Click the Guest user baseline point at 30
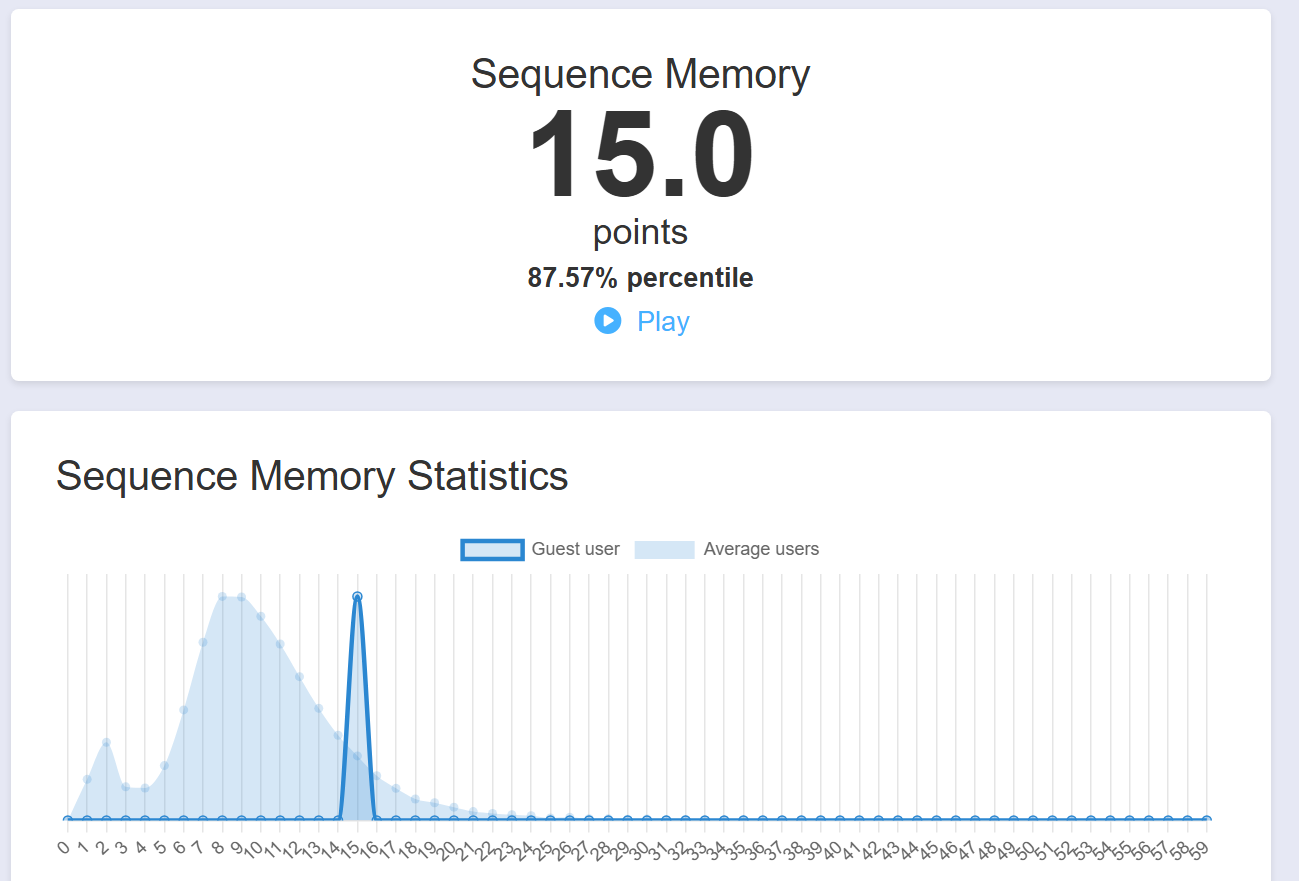This screenshot has height=881, width=1299. (x=647, y=819)
